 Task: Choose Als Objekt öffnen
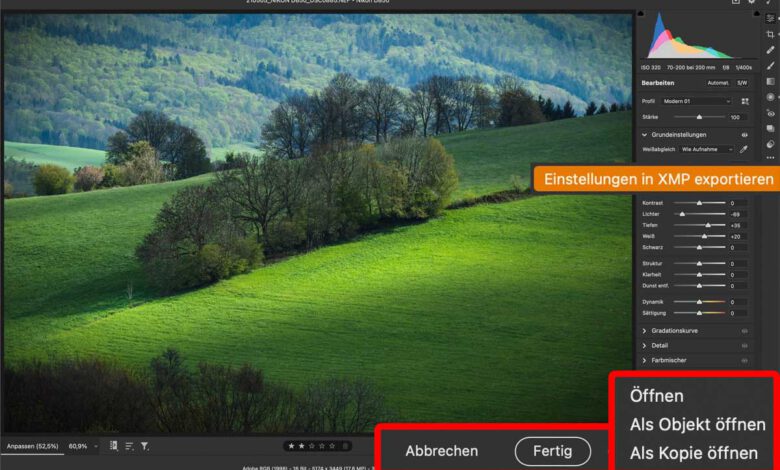click(x=697, y=424)
